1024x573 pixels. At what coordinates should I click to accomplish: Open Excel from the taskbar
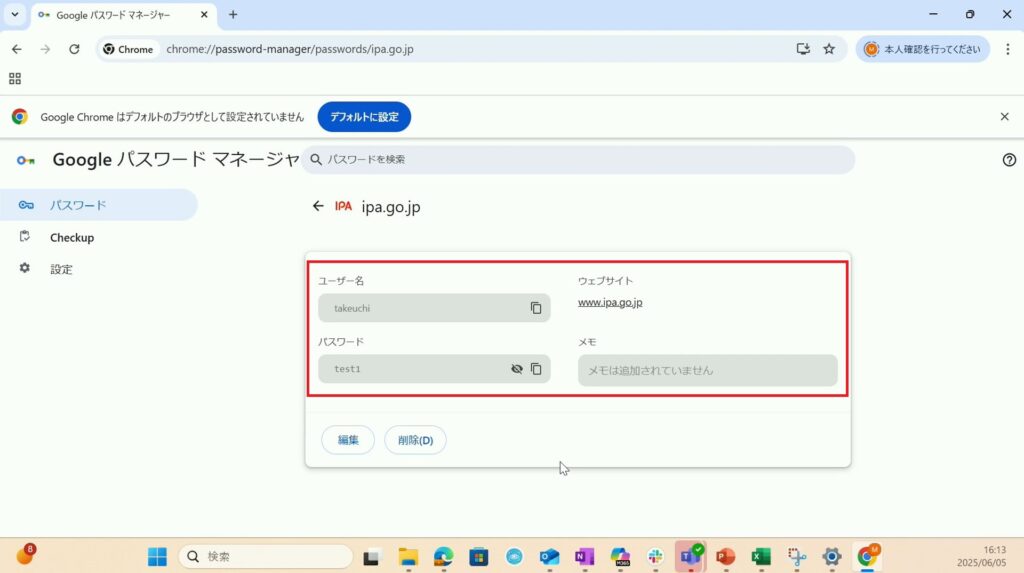click(x=761, y=557)
